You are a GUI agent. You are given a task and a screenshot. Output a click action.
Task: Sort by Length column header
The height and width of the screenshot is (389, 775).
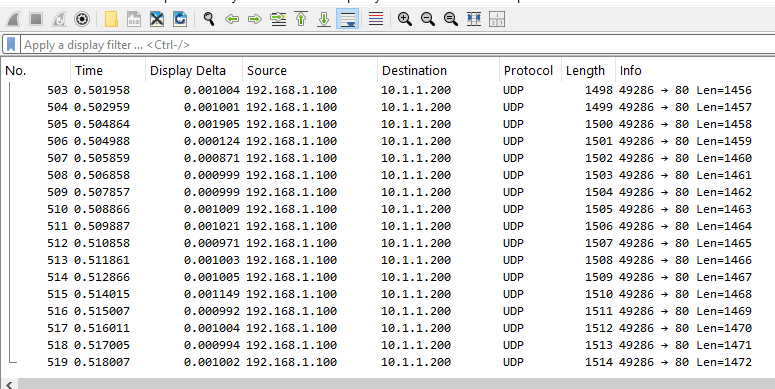pyautogui.click(x=588, y=71)
